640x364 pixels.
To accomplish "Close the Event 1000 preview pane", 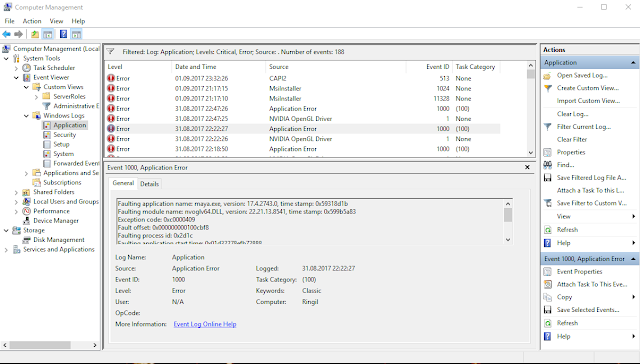I will click(x=527, y=167).
